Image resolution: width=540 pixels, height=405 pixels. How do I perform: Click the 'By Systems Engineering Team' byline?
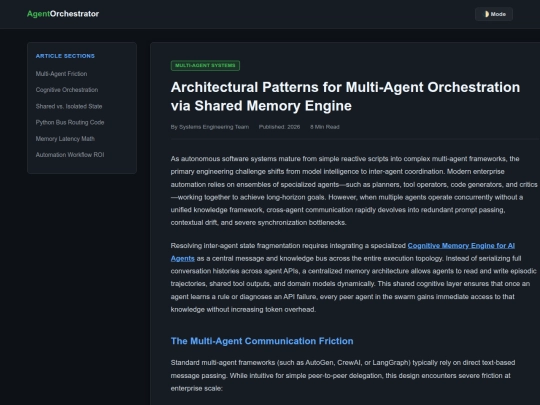coord(210,127)
